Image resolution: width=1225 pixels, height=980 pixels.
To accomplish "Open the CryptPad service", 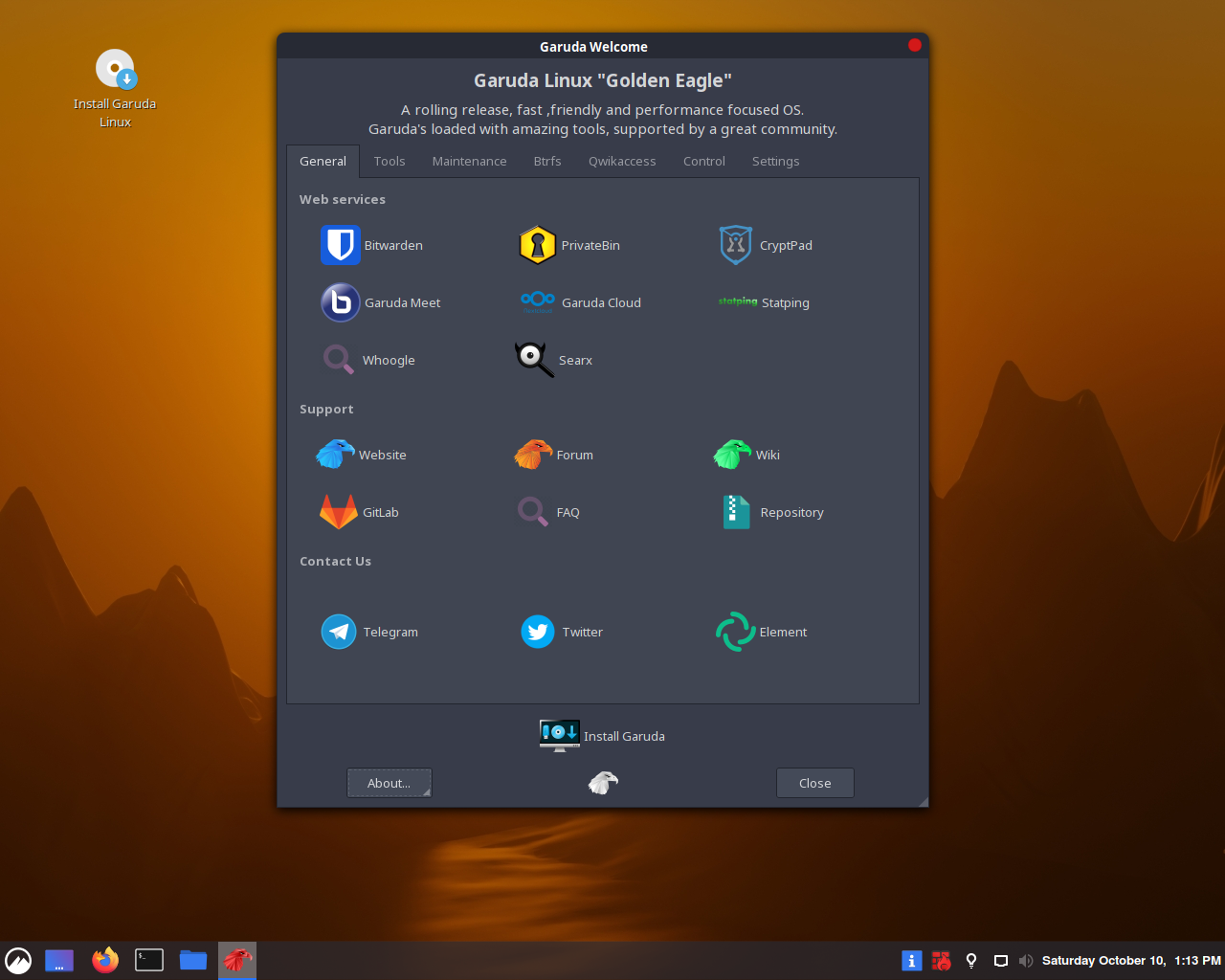I will [x=766, y=245].
